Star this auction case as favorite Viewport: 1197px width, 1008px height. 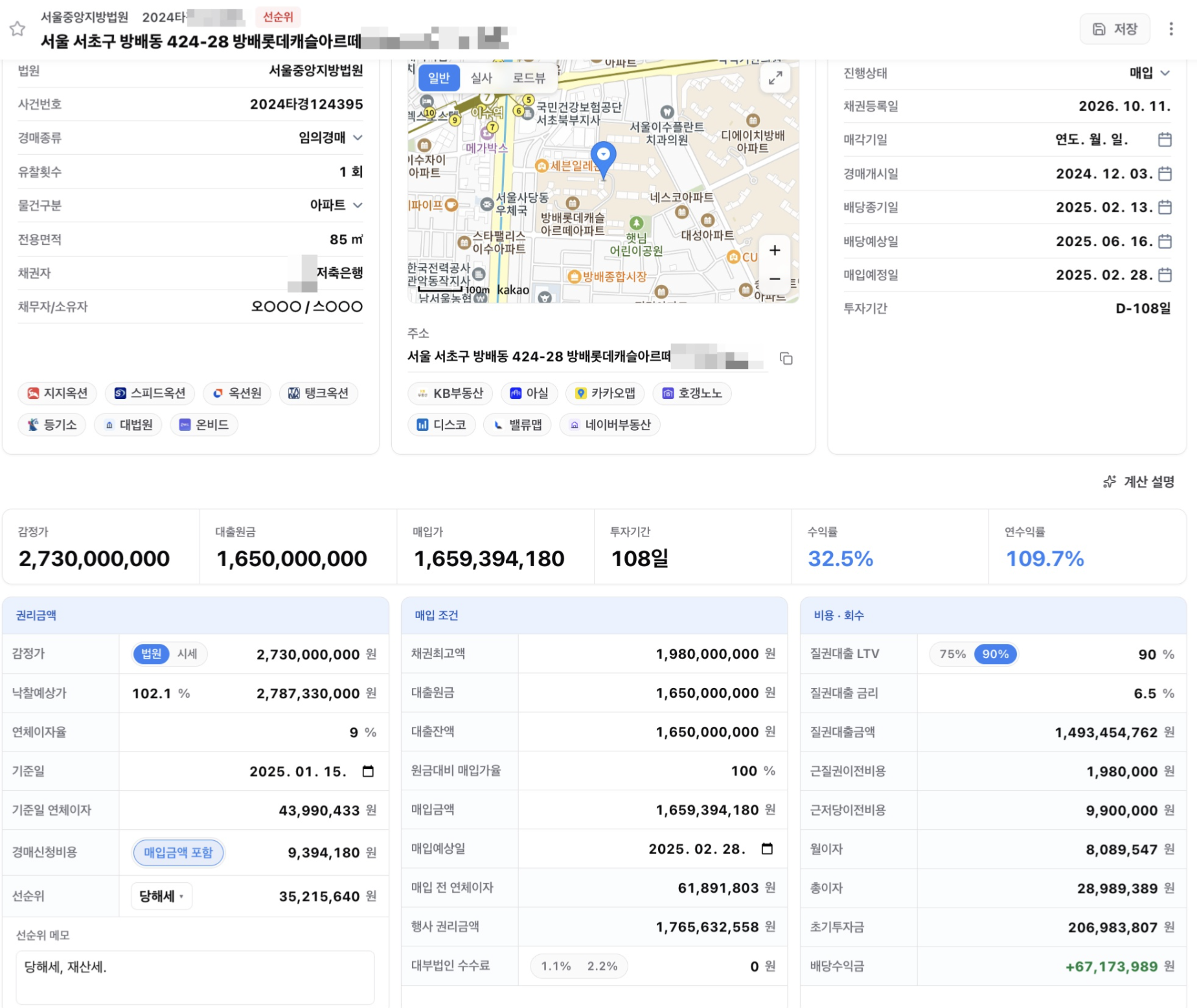(x=17, y=29)
